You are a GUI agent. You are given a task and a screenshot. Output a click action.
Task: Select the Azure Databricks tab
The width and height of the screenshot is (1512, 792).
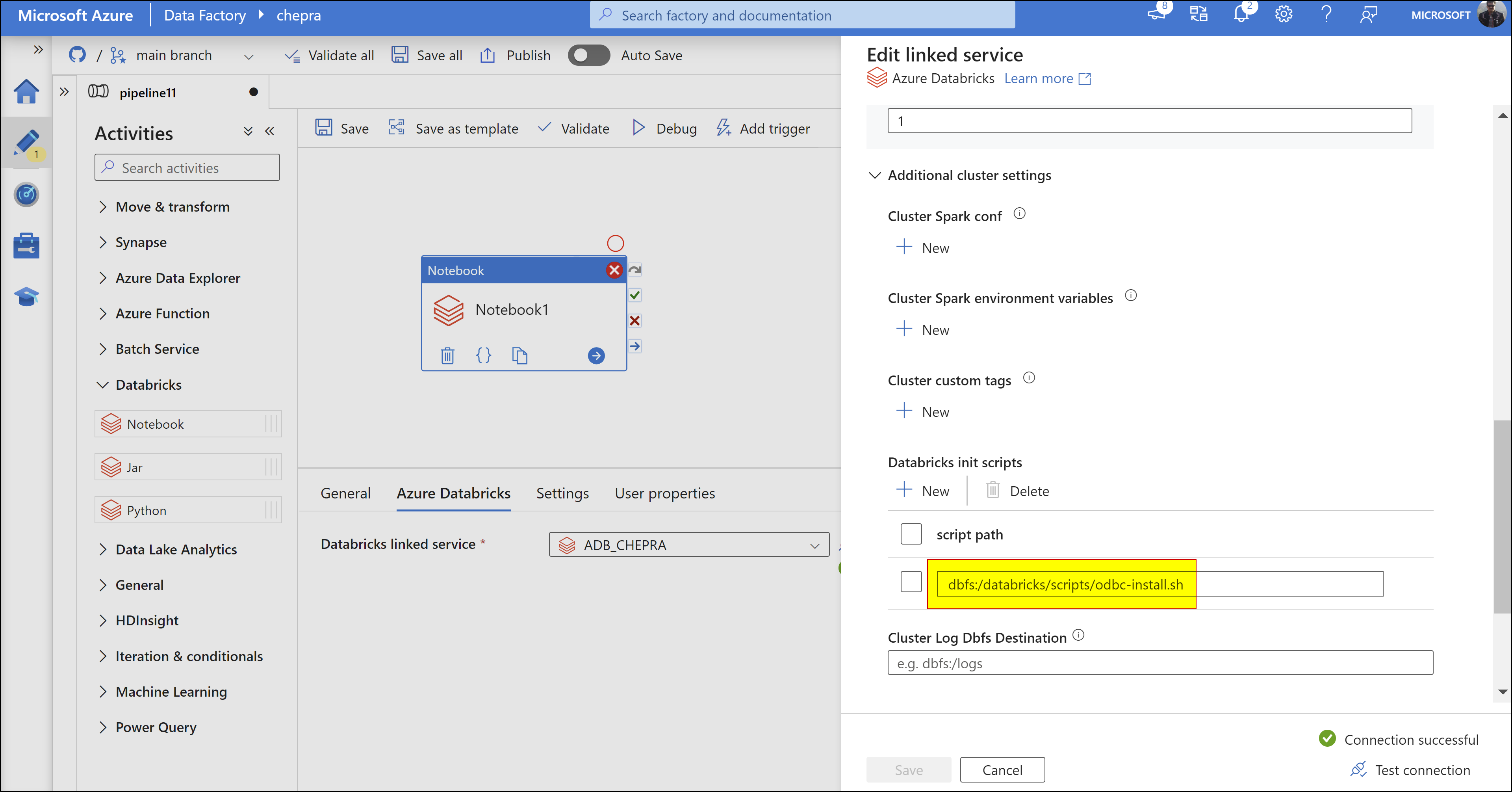click(x=453, y=494)
